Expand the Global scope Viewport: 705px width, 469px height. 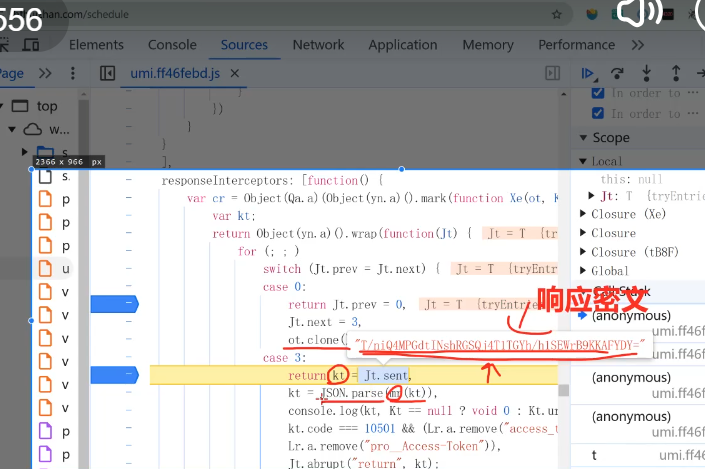583,271
